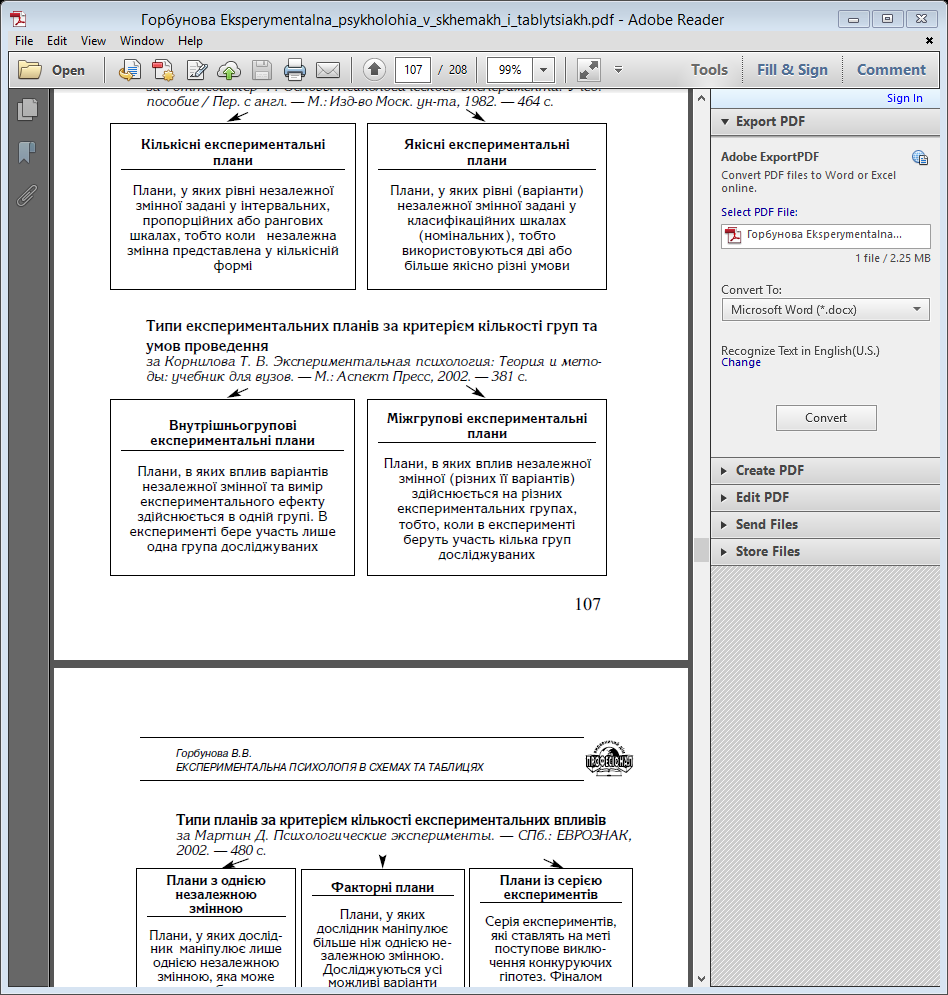
Task: Expand the Send Files section
Action: (767, 524)
